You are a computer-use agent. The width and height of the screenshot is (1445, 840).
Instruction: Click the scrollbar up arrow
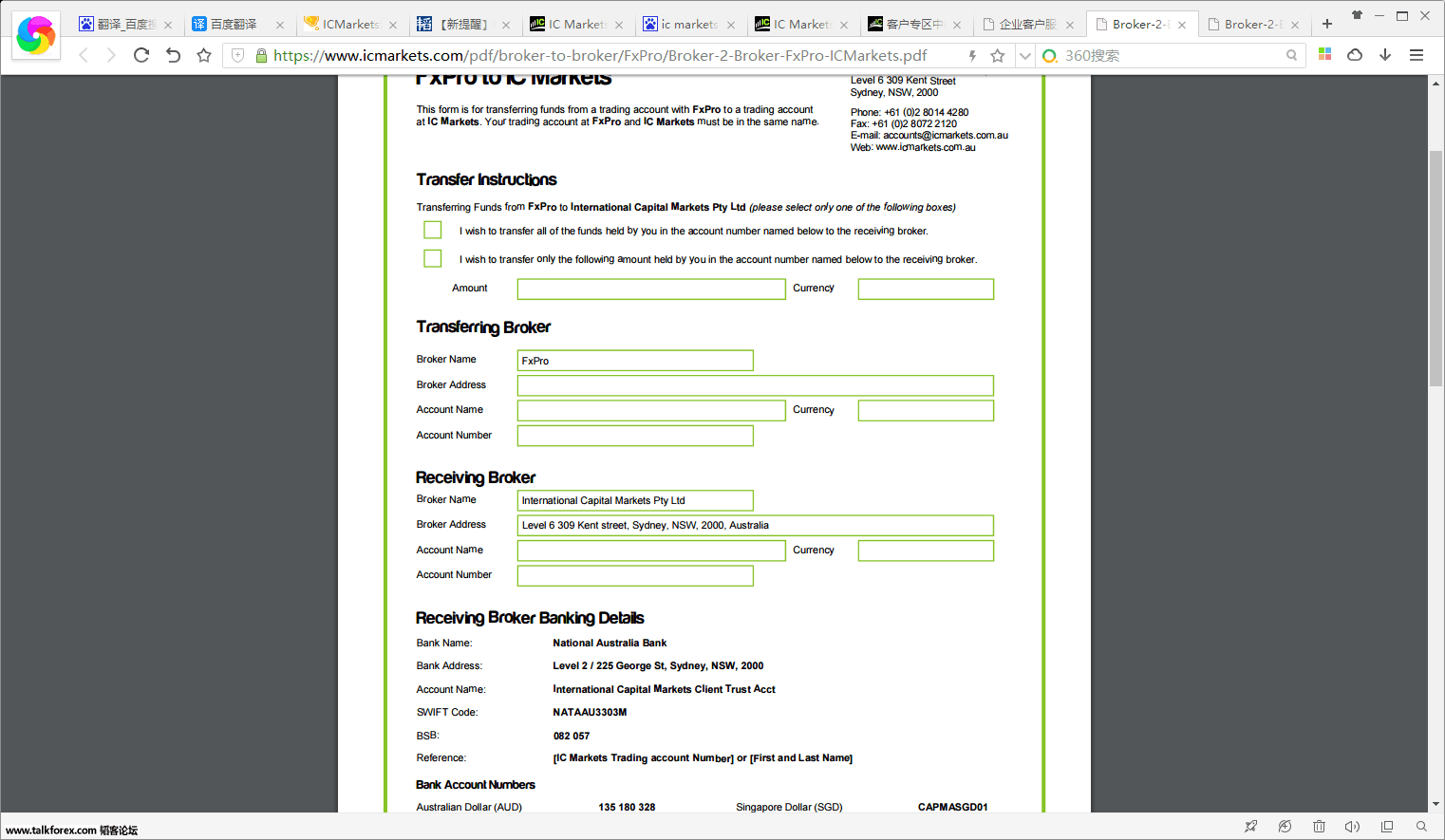coord(1436,84)
